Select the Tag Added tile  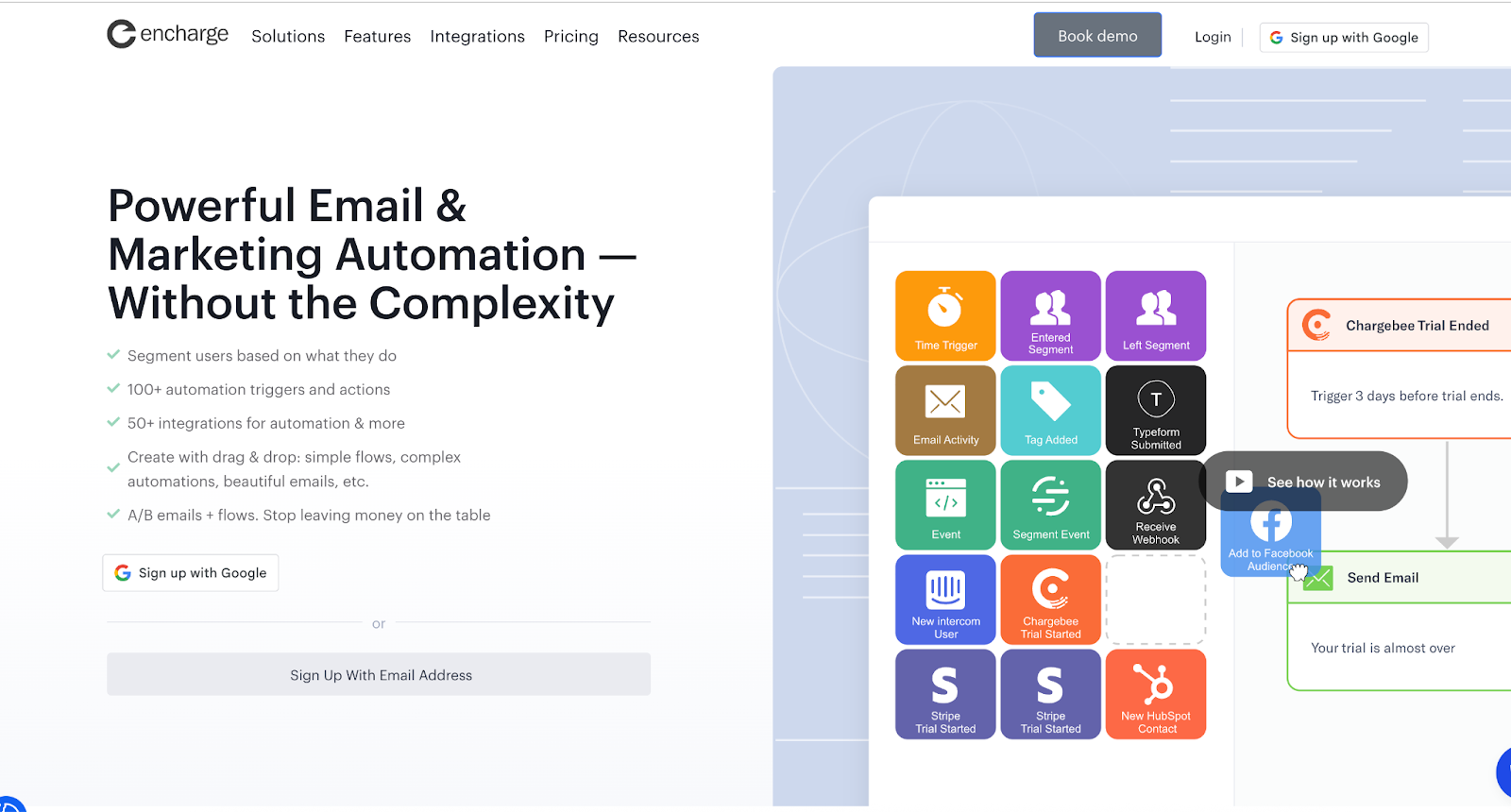pos(1050,411)
